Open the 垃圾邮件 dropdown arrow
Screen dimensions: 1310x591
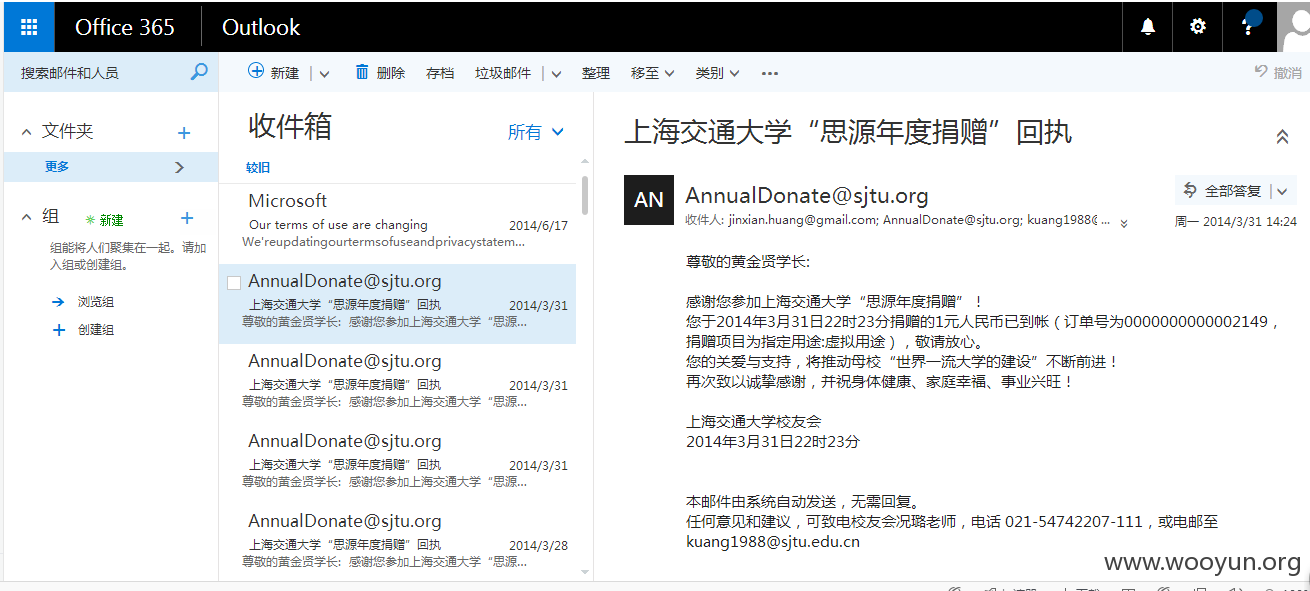(556, 73)
